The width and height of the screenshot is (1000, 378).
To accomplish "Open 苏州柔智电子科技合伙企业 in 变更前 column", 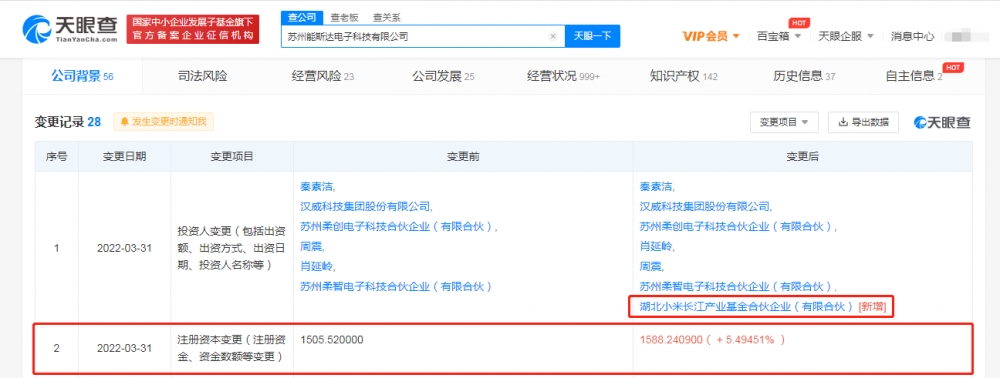I will coord(397,286).
